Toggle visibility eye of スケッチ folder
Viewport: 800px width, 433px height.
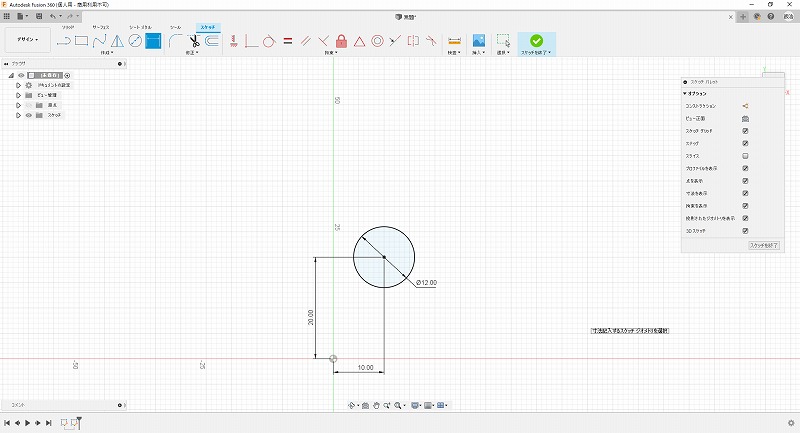click(28, 115)
